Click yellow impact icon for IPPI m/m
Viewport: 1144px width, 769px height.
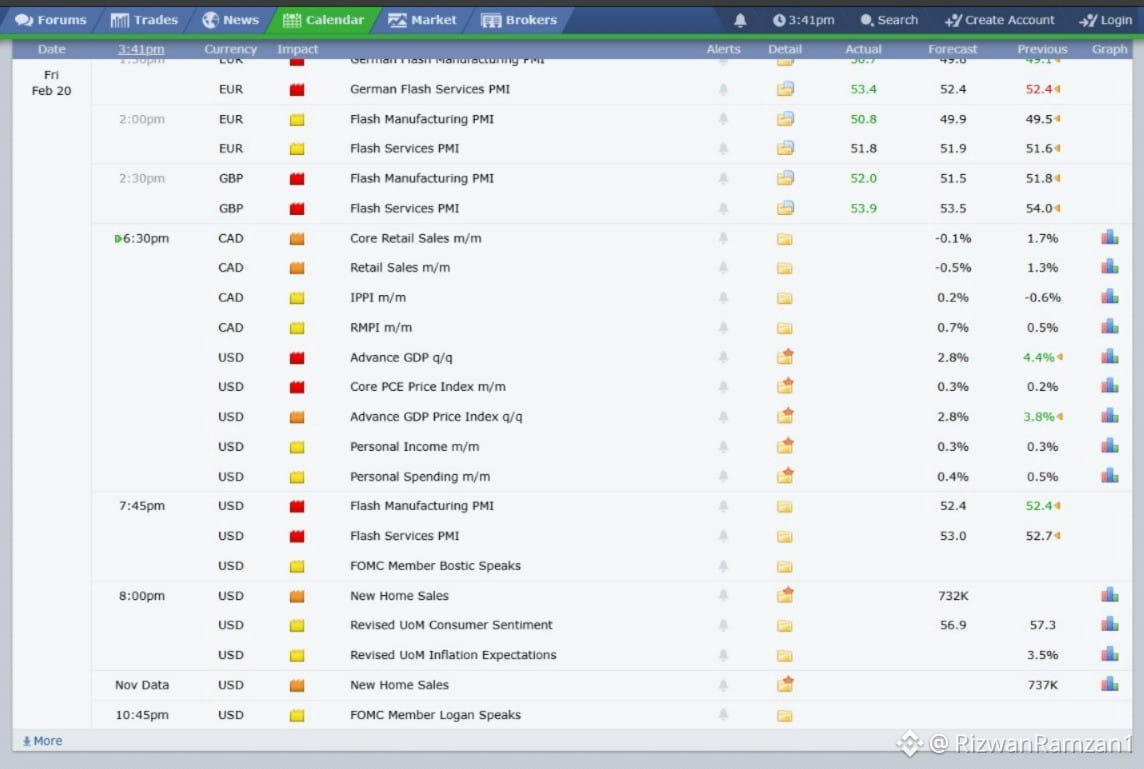(x=297, y=298)
